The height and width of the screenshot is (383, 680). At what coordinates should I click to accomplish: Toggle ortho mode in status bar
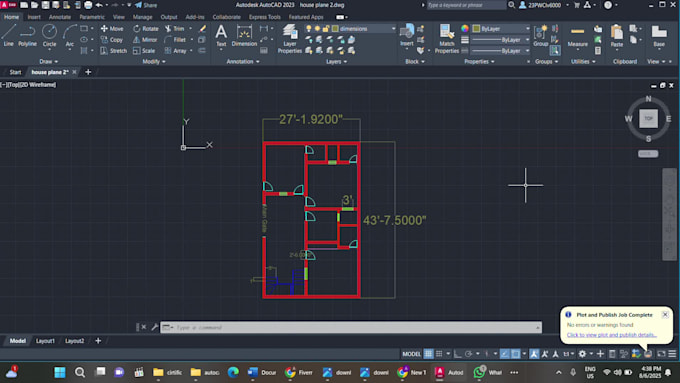458,354
